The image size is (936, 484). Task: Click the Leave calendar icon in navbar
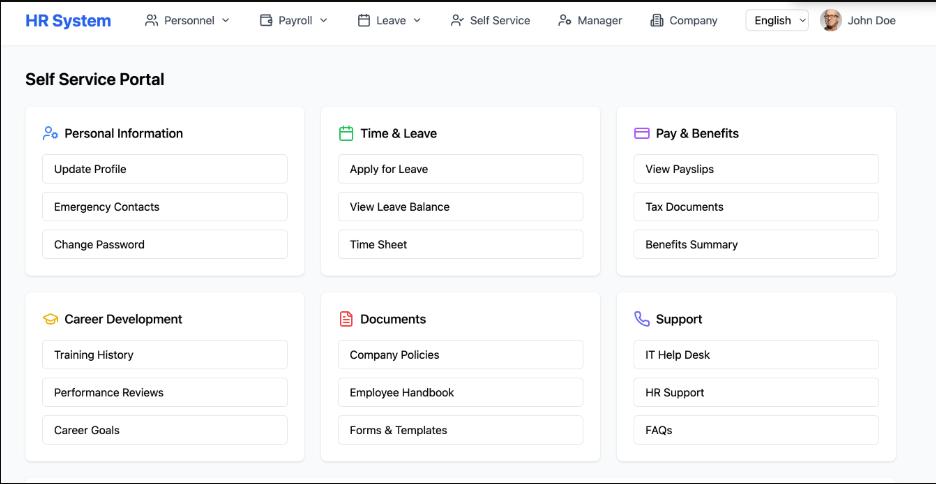pos(364,20)
